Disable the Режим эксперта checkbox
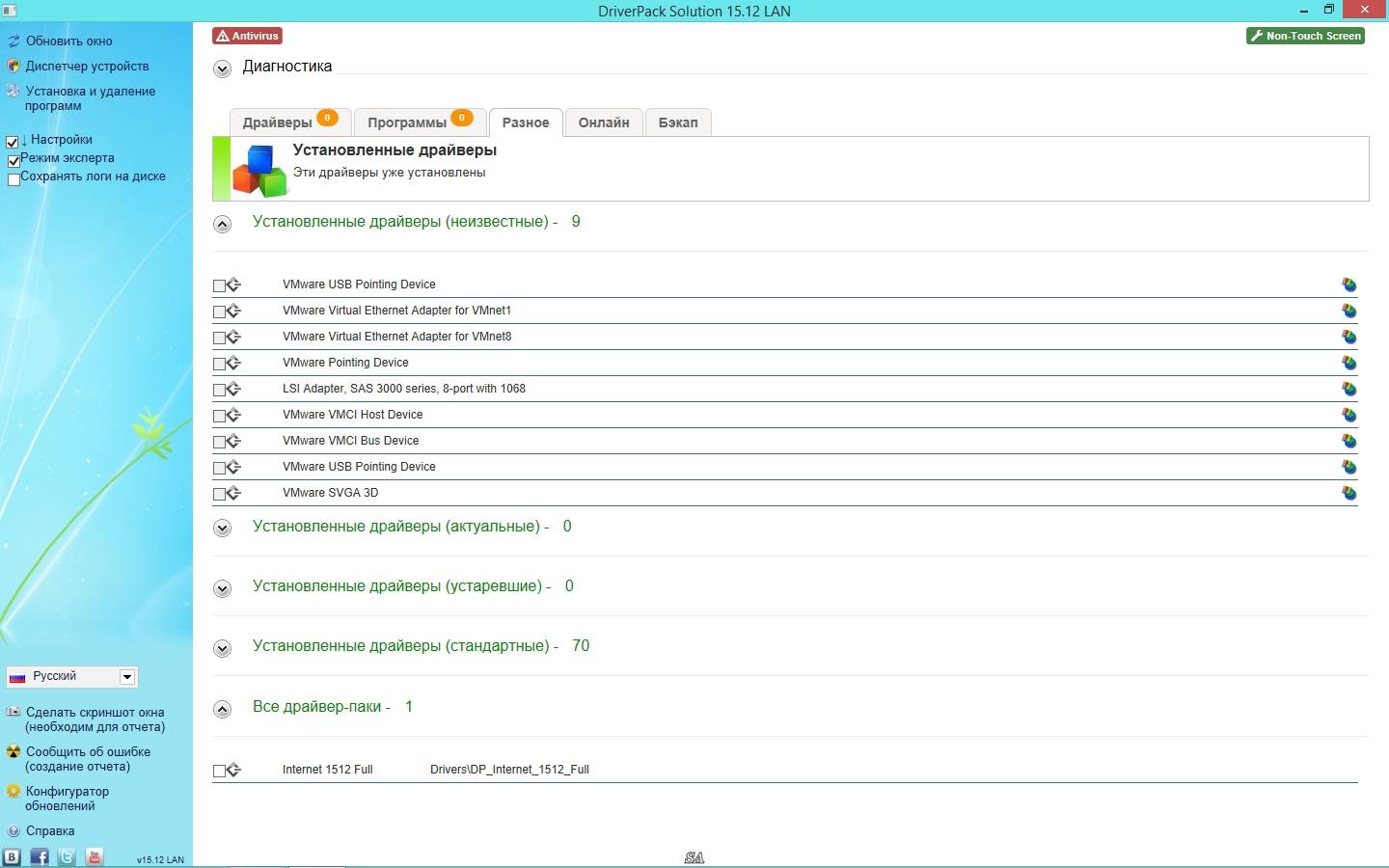The image size is (1389, 868). [x=14, y=161]
